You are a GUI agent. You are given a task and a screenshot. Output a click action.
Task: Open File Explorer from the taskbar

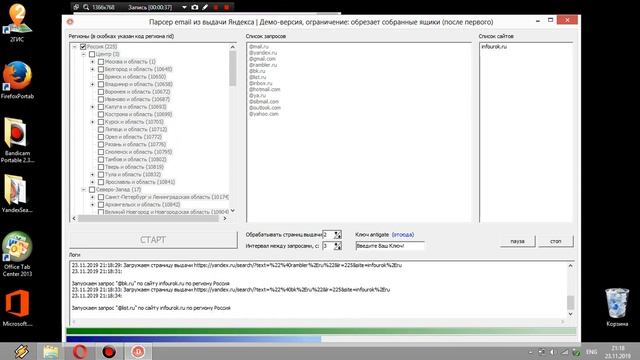pos(51,351)
